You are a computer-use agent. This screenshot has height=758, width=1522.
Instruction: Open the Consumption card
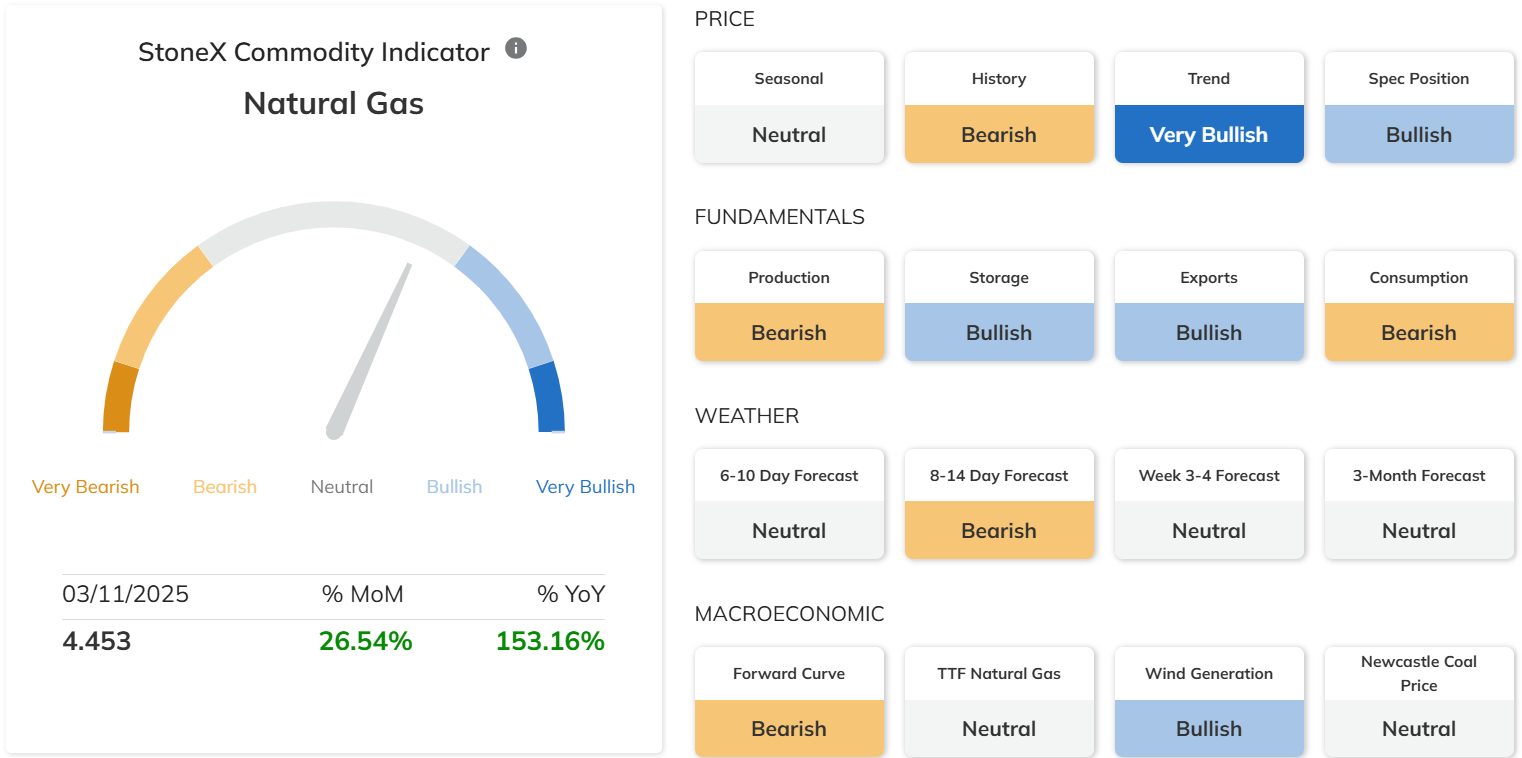tap(1419, 306)
